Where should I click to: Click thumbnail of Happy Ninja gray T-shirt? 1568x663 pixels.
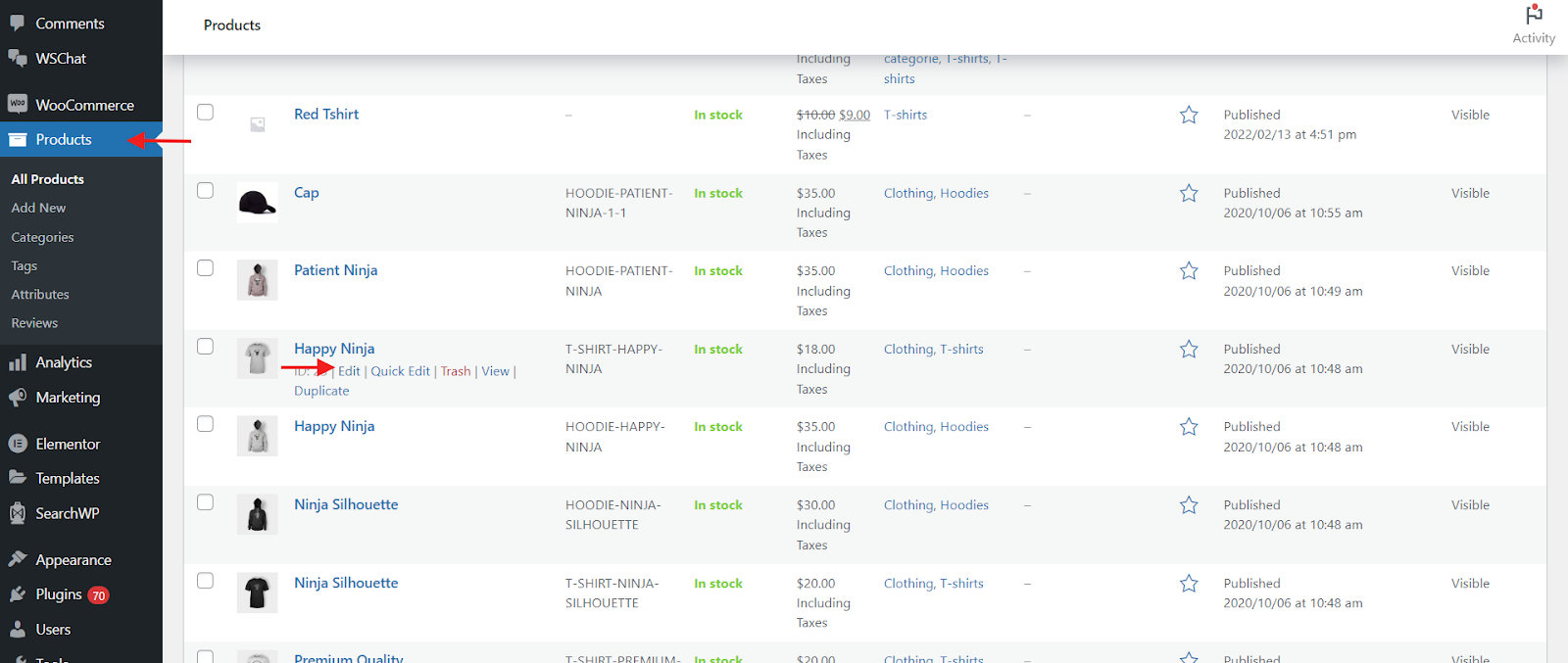[258, 358]
